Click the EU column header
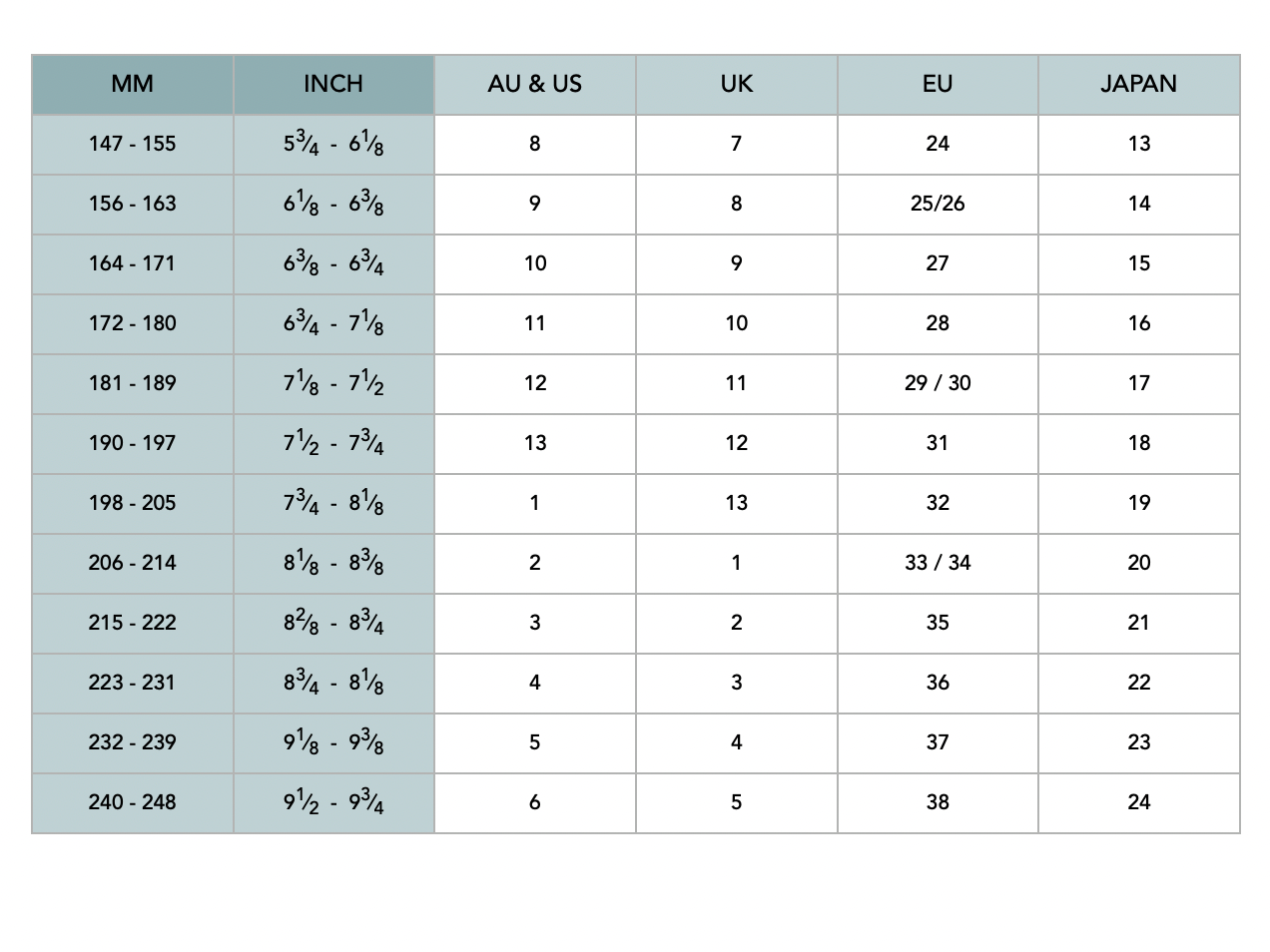Screen dimensions: 1270x952 [938, 84]
